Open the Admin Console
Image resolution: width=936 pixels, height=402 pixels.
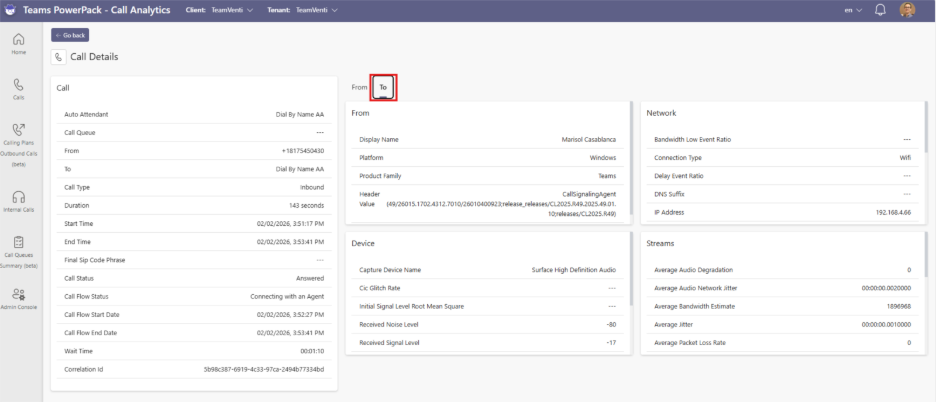[19, 298]
